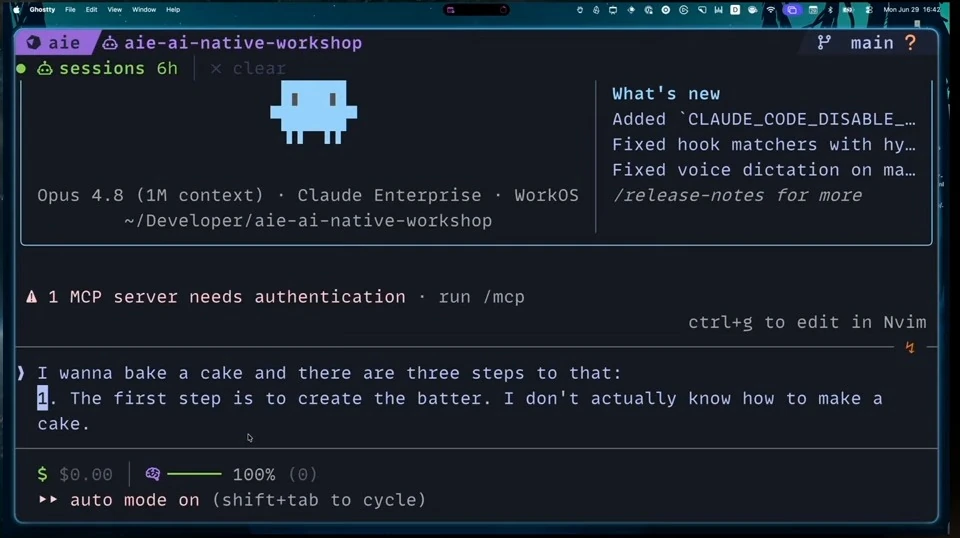Click the main branch name
This screenshot has height=538, width=960.
[x=872, y=43]
